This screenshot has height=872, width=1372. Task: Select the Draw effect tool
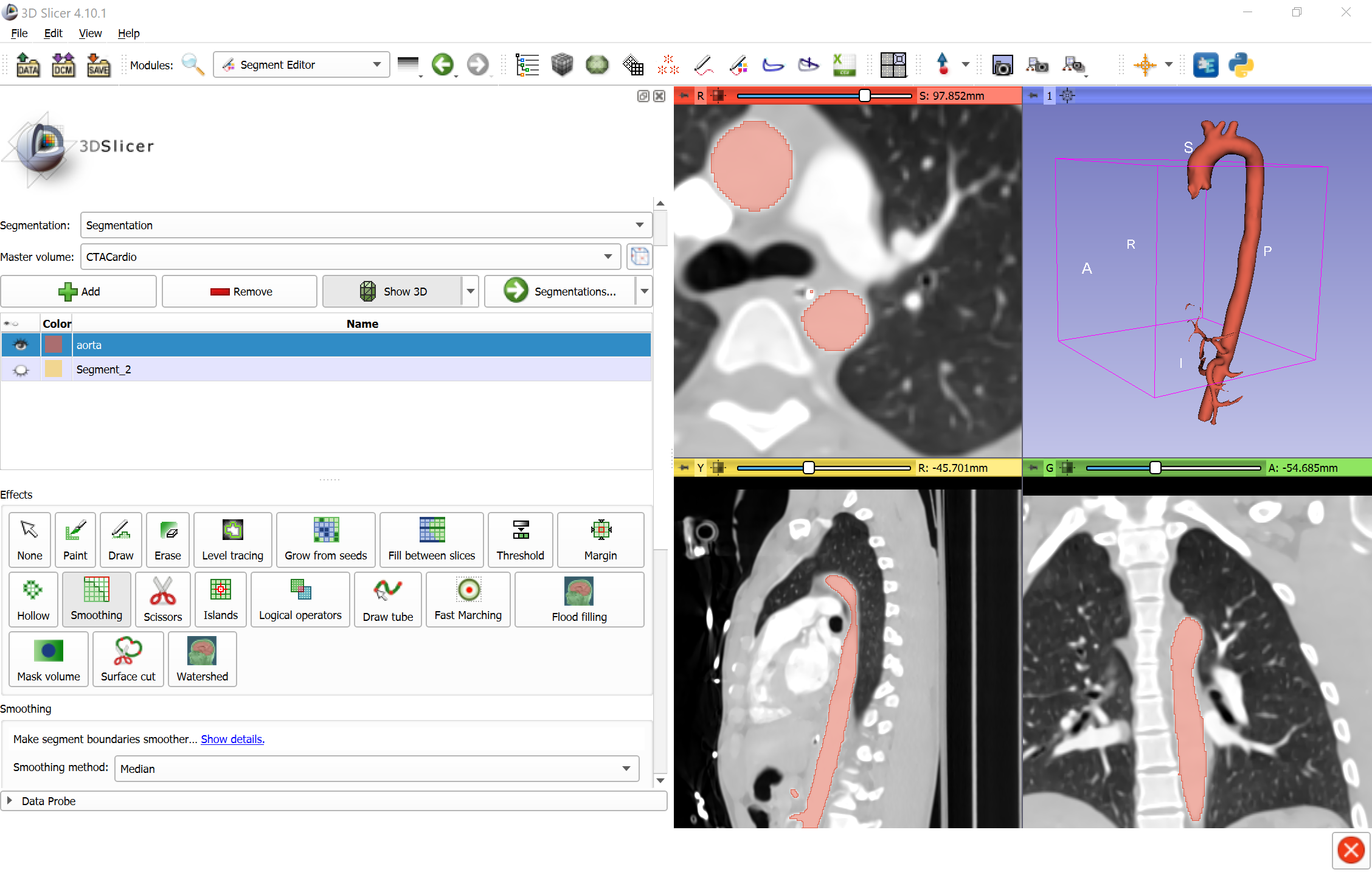tap(119, 535)
